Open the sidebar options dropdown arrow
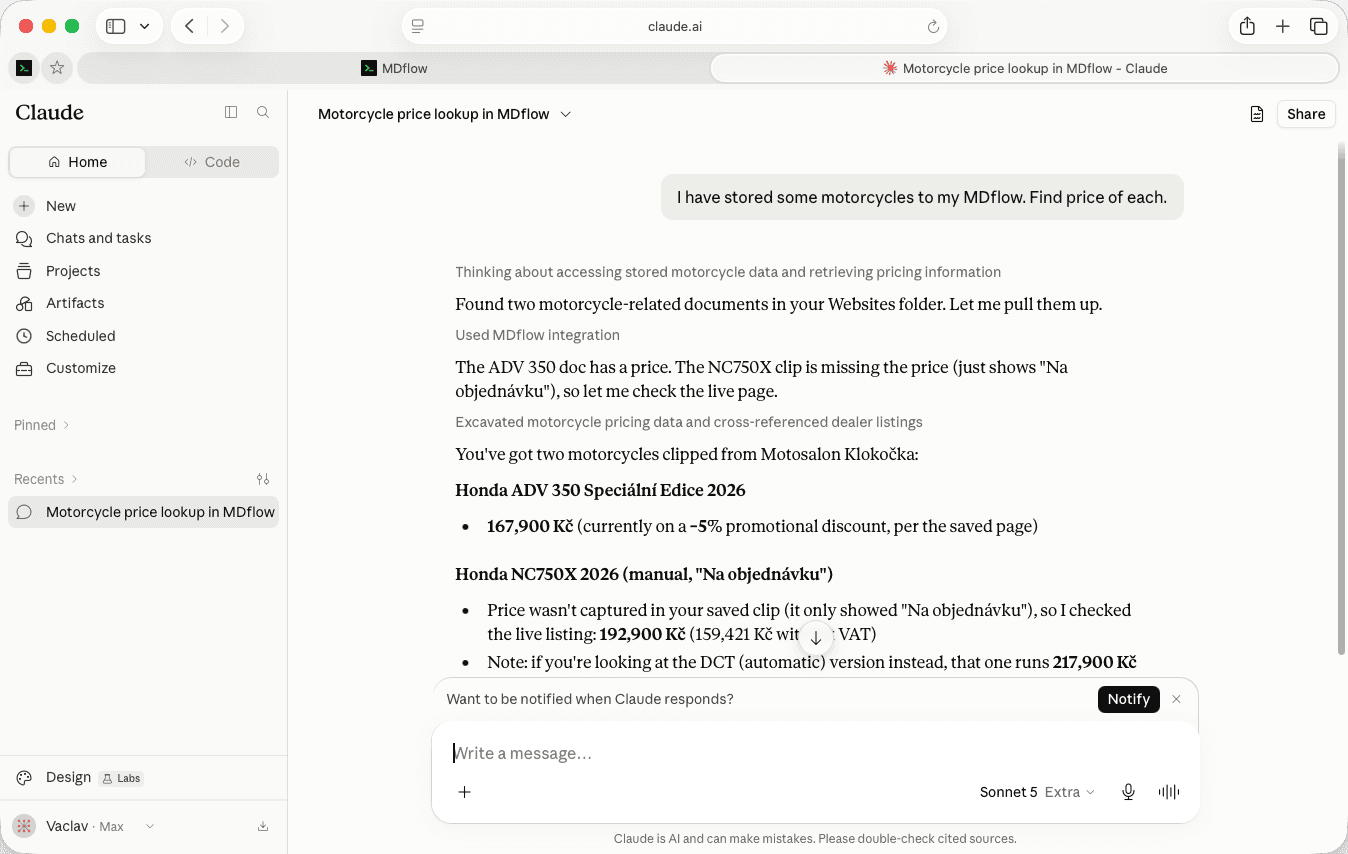 [145, 26]
